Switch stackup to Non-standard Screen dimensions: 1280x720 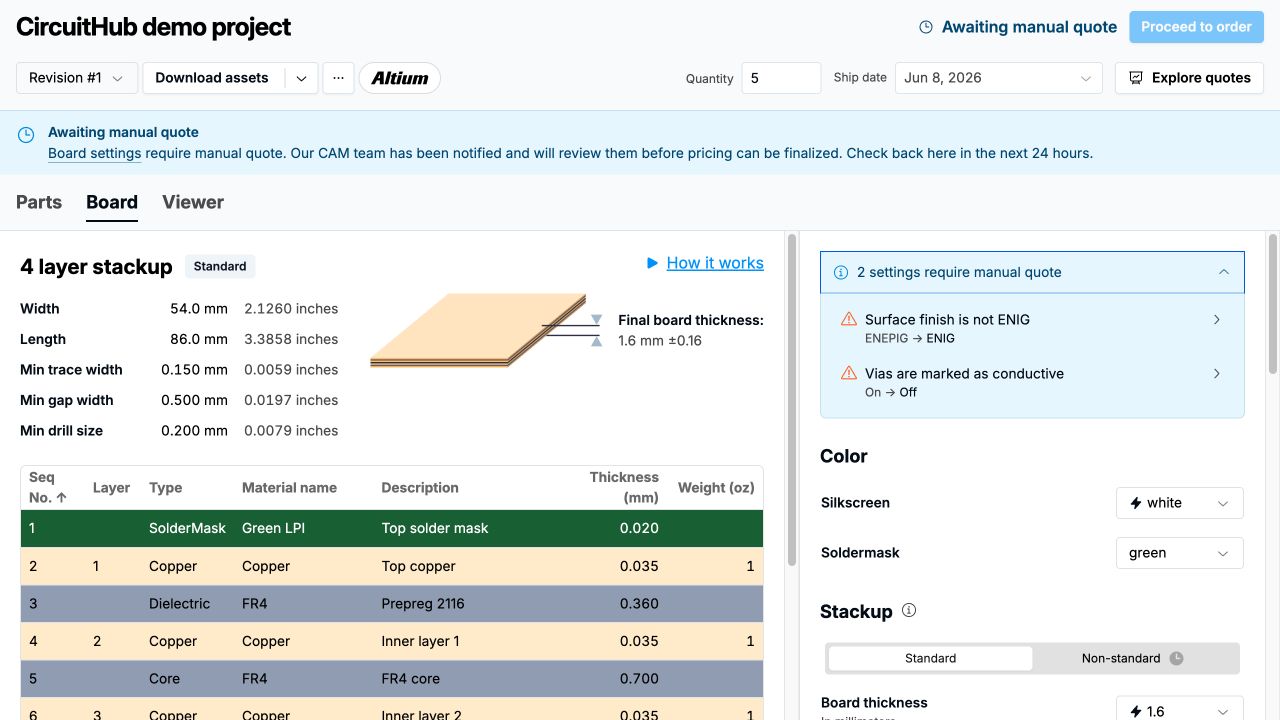tap(1134, 658)
